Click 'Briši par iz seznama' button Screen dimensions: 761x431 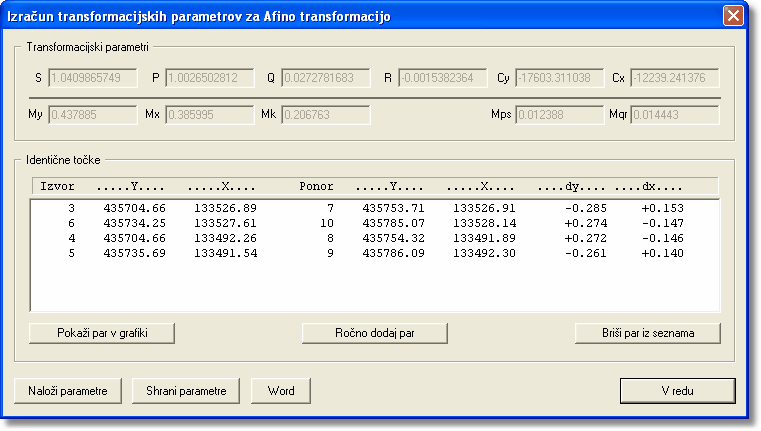click(x=648, y=332)
